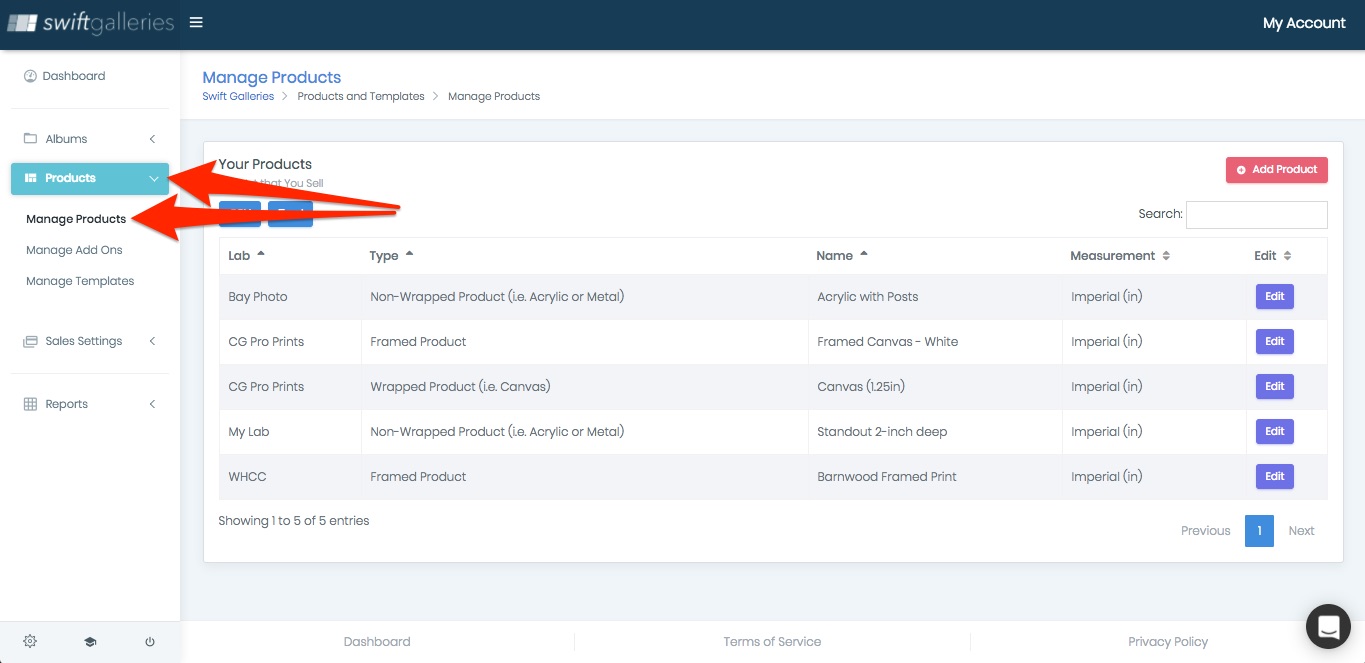Click the Canvas (1.25in) name
The image size is (1365, 663).
click(860, 387)
